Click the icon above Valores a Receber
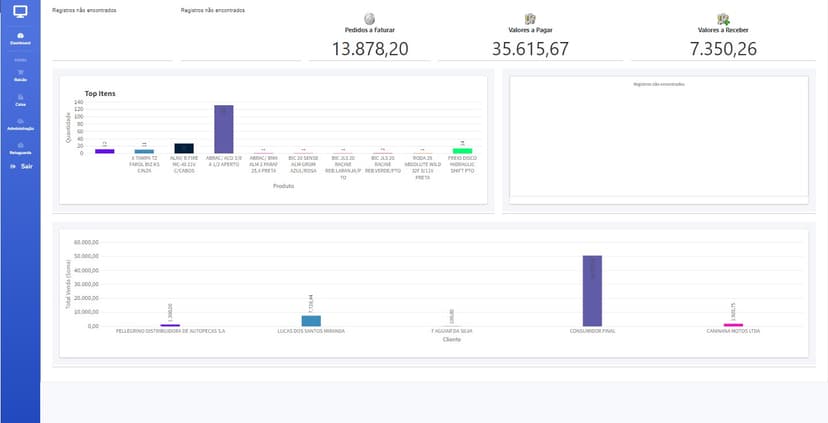Image resolution: width=828 pixels, height=423 pixels. pos(723,19)
